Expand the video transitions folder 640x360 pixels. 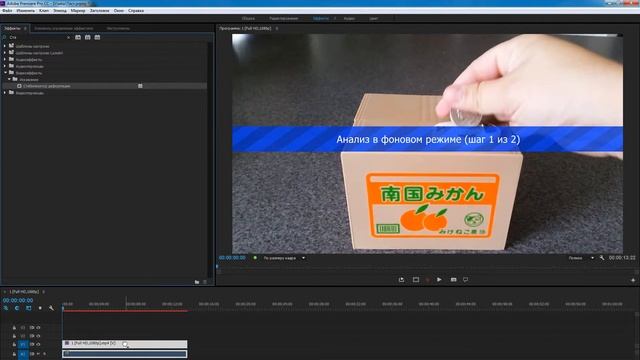coord(5,93)
